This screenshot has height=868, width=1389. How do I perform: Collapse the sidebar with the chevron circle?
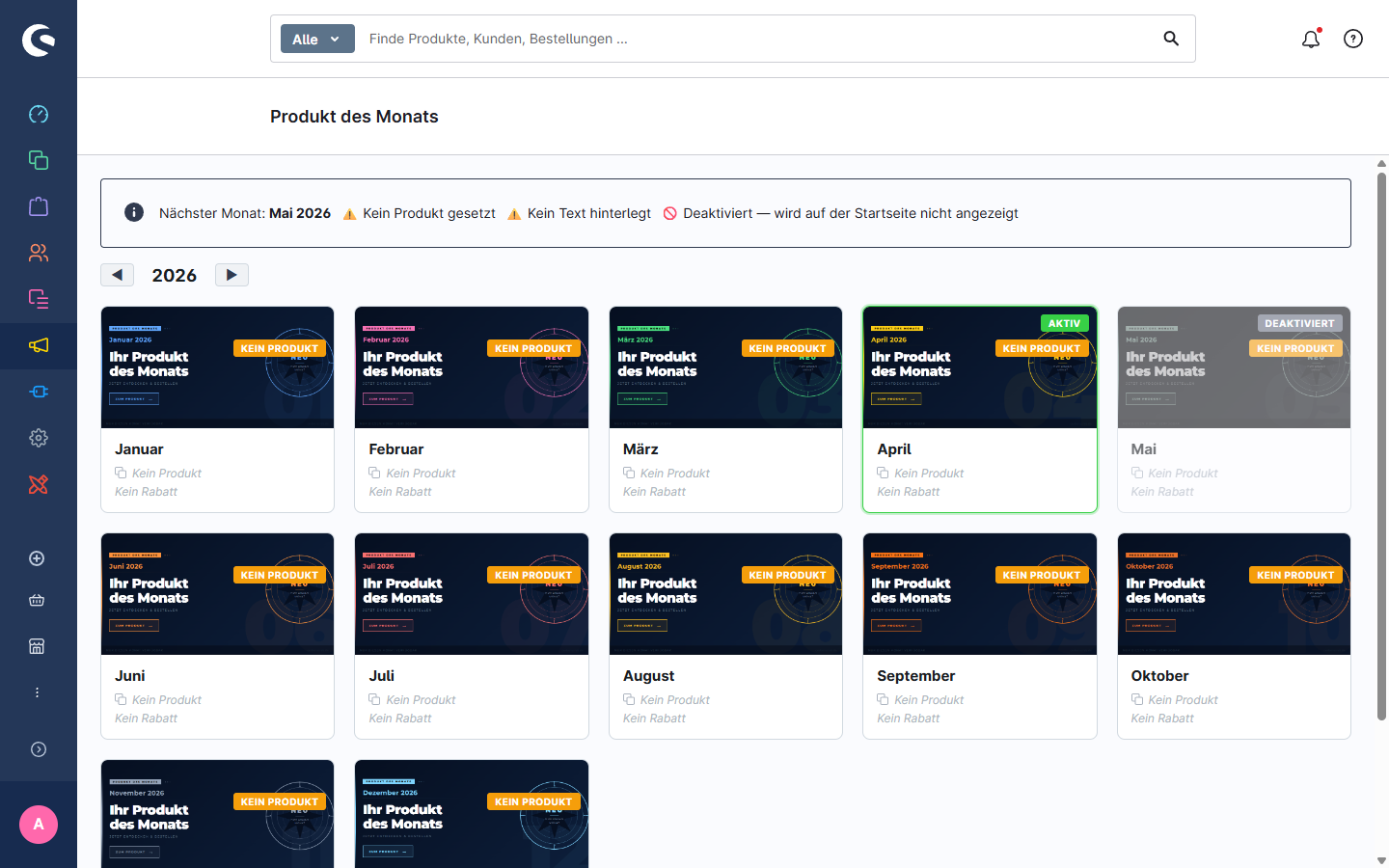tap(38, 748)
